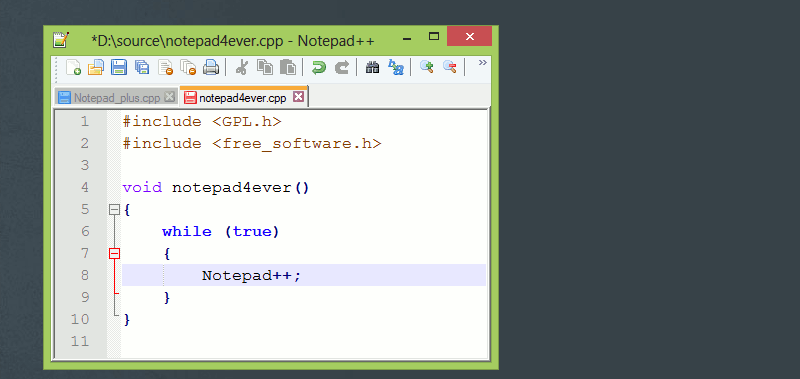Save the current file with floppy icon
The width and height of the screenshot is (800, 379).
coord(119,67)
